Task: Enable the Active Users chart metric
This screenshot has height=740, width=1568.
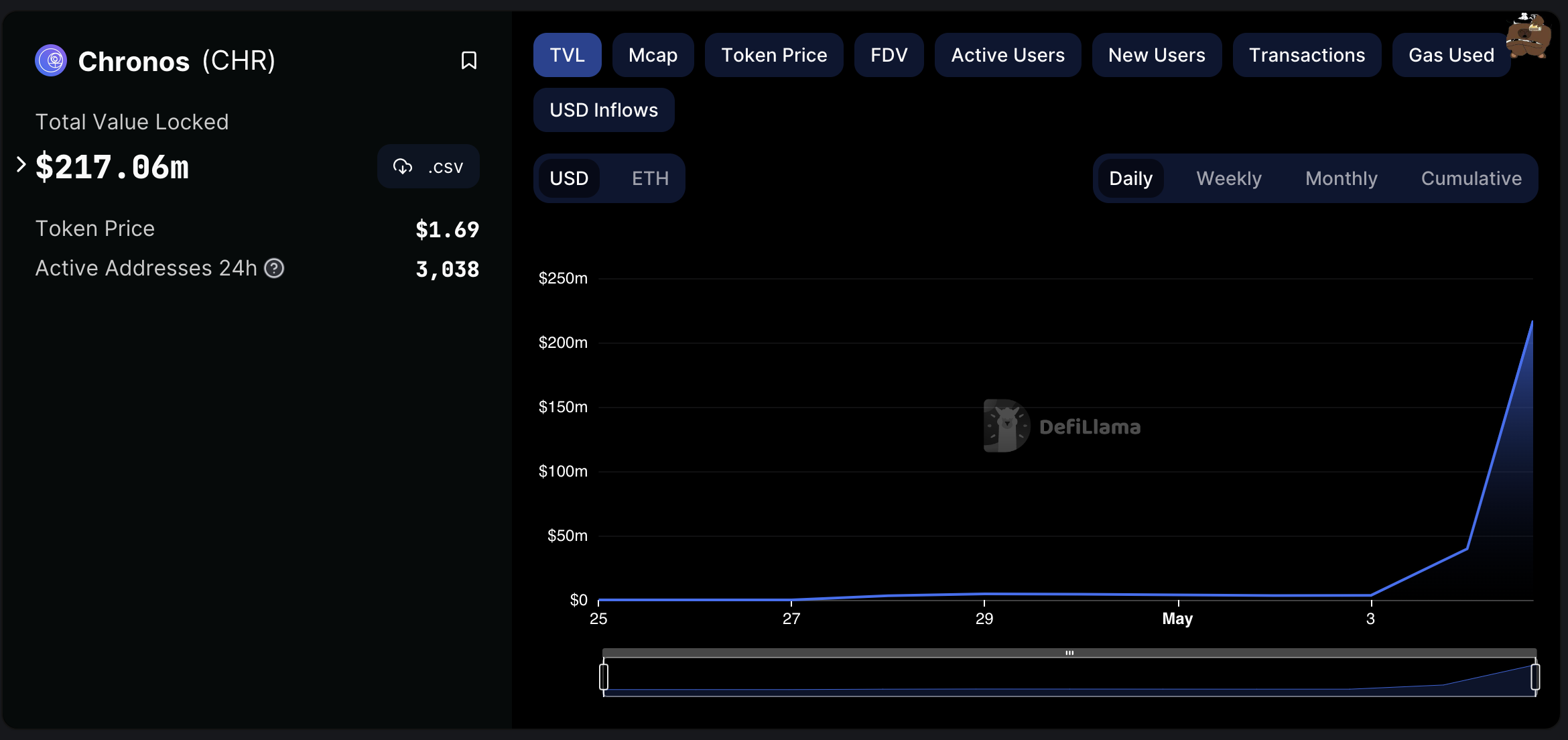Action: pos(1007,55)
